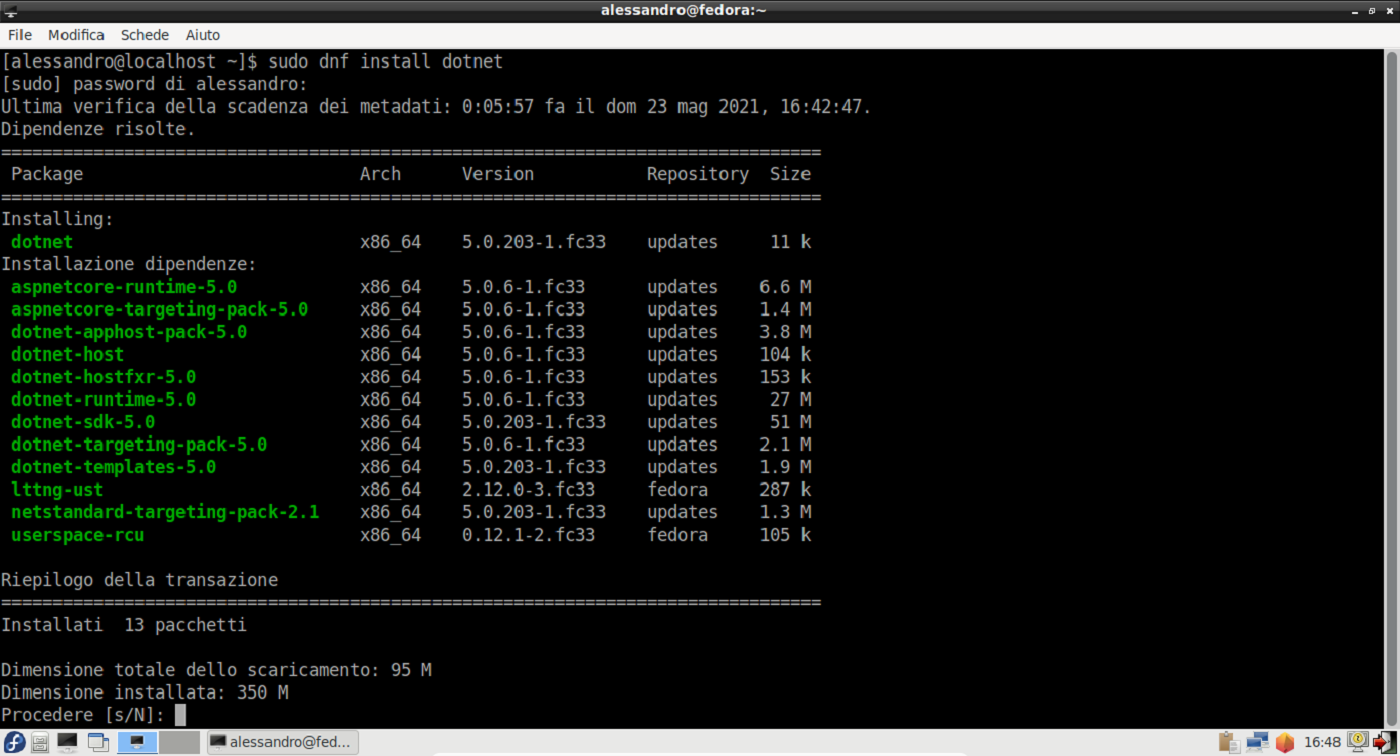Click the size value 287 k

(x=785, y=490)
